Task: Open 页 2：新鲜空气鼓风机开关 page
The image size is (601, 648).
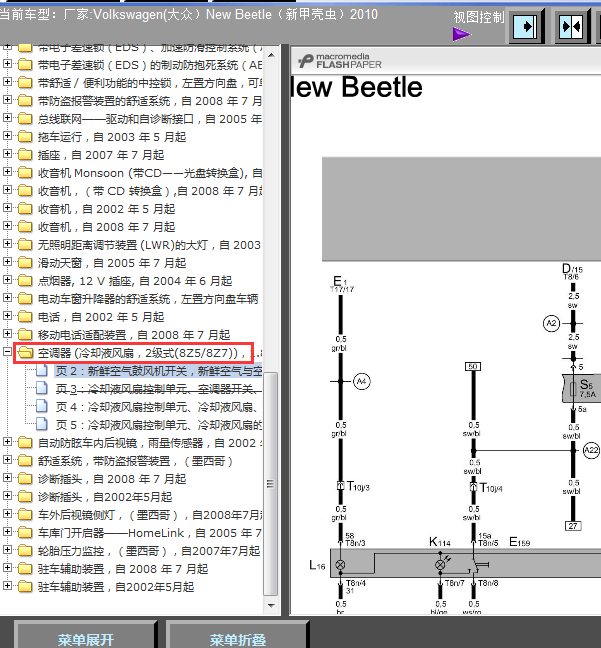Action: (x=158, y=371)
